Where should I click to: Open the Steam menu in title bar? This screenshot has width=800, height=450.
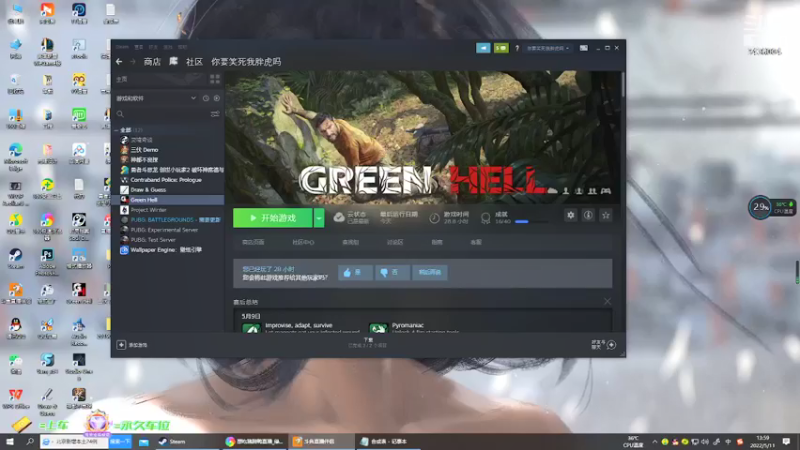point(122,47)
